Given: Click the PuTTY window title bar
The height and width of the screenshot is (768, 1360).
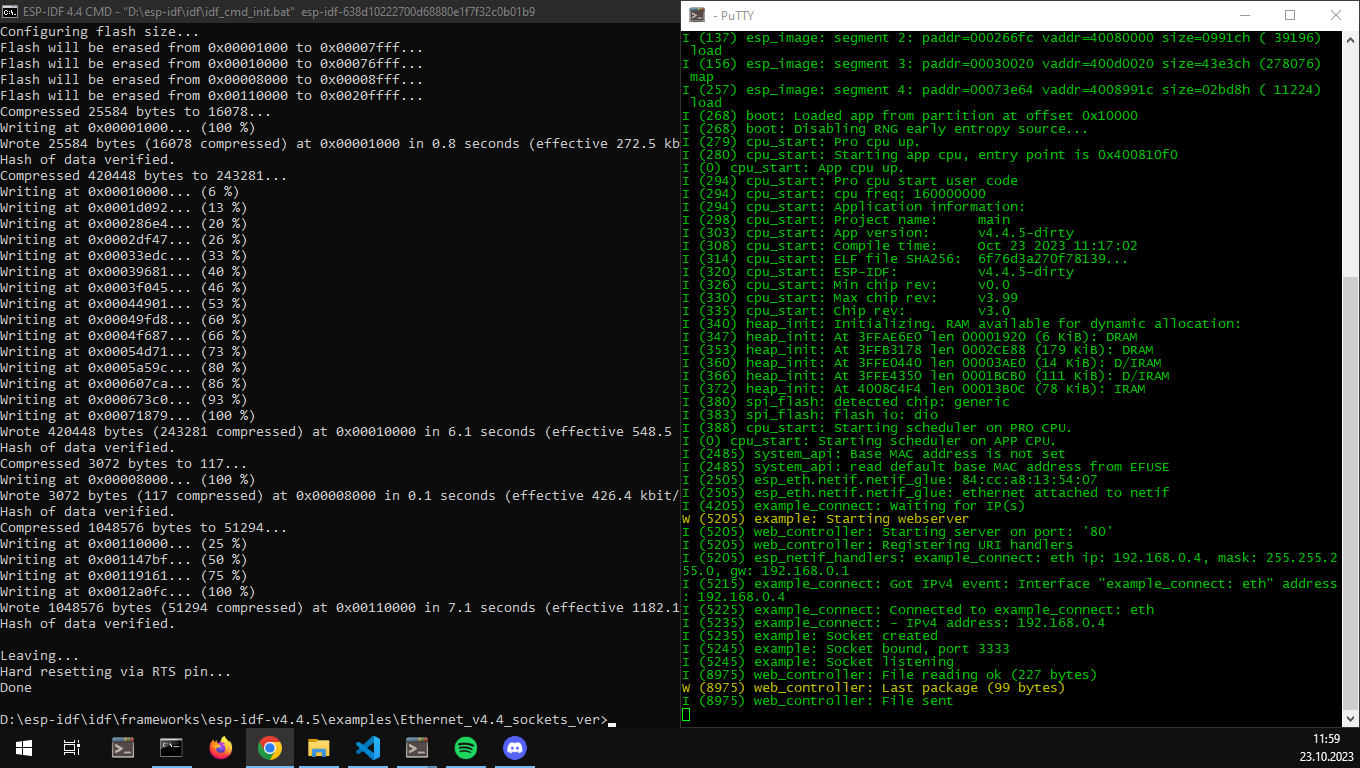Looking at the screenshot, I should (960, 15).
